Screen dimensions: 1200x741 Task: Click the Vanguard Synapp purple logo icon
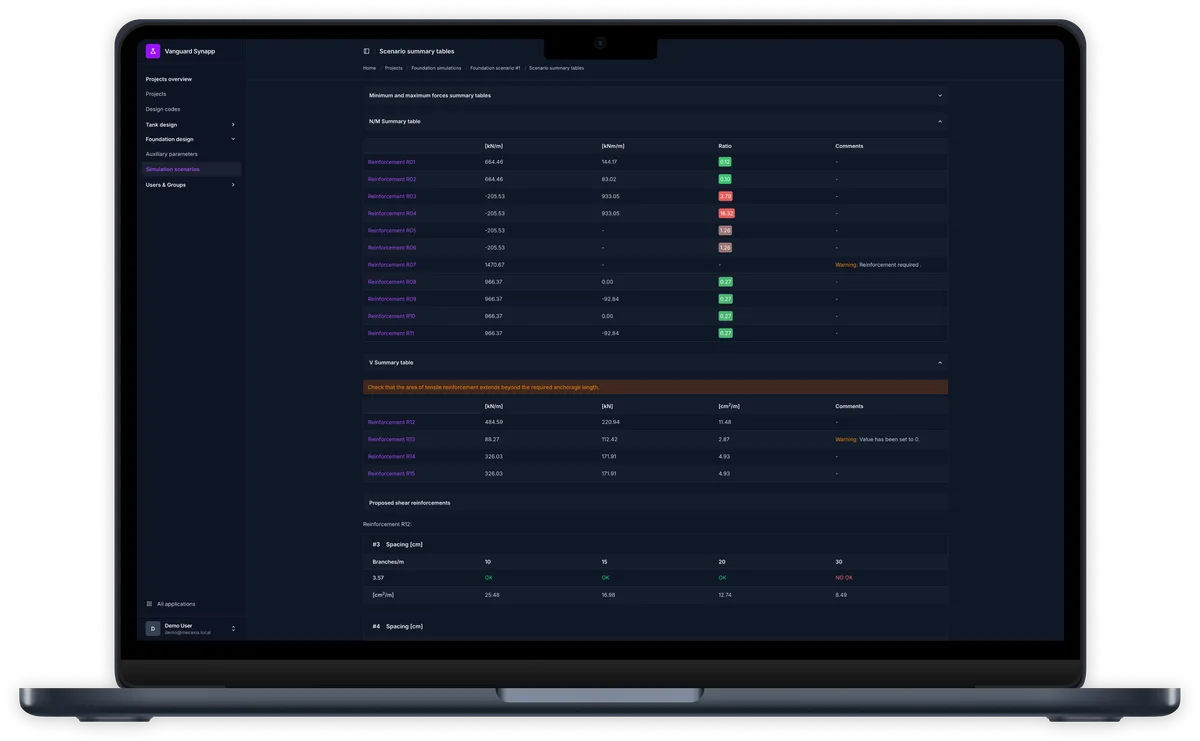coord(153,51)
